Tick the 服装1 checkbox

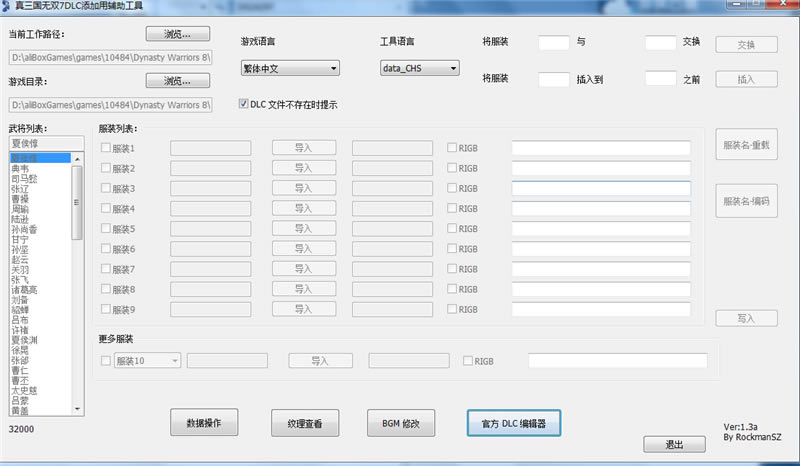(106, 148)
